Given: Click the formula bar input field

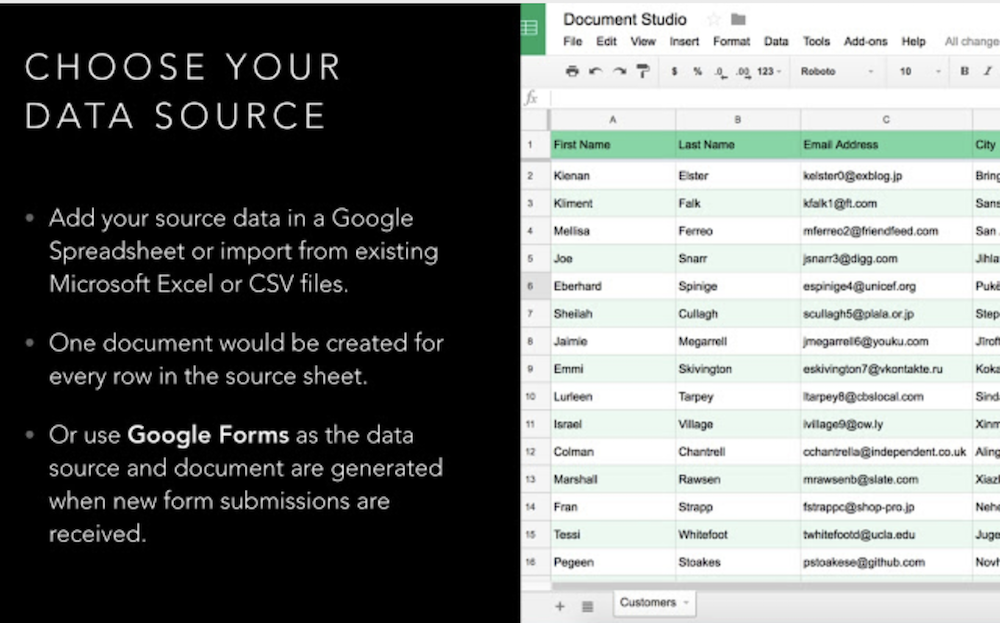Looking at the screenshot, I should 770,98.
